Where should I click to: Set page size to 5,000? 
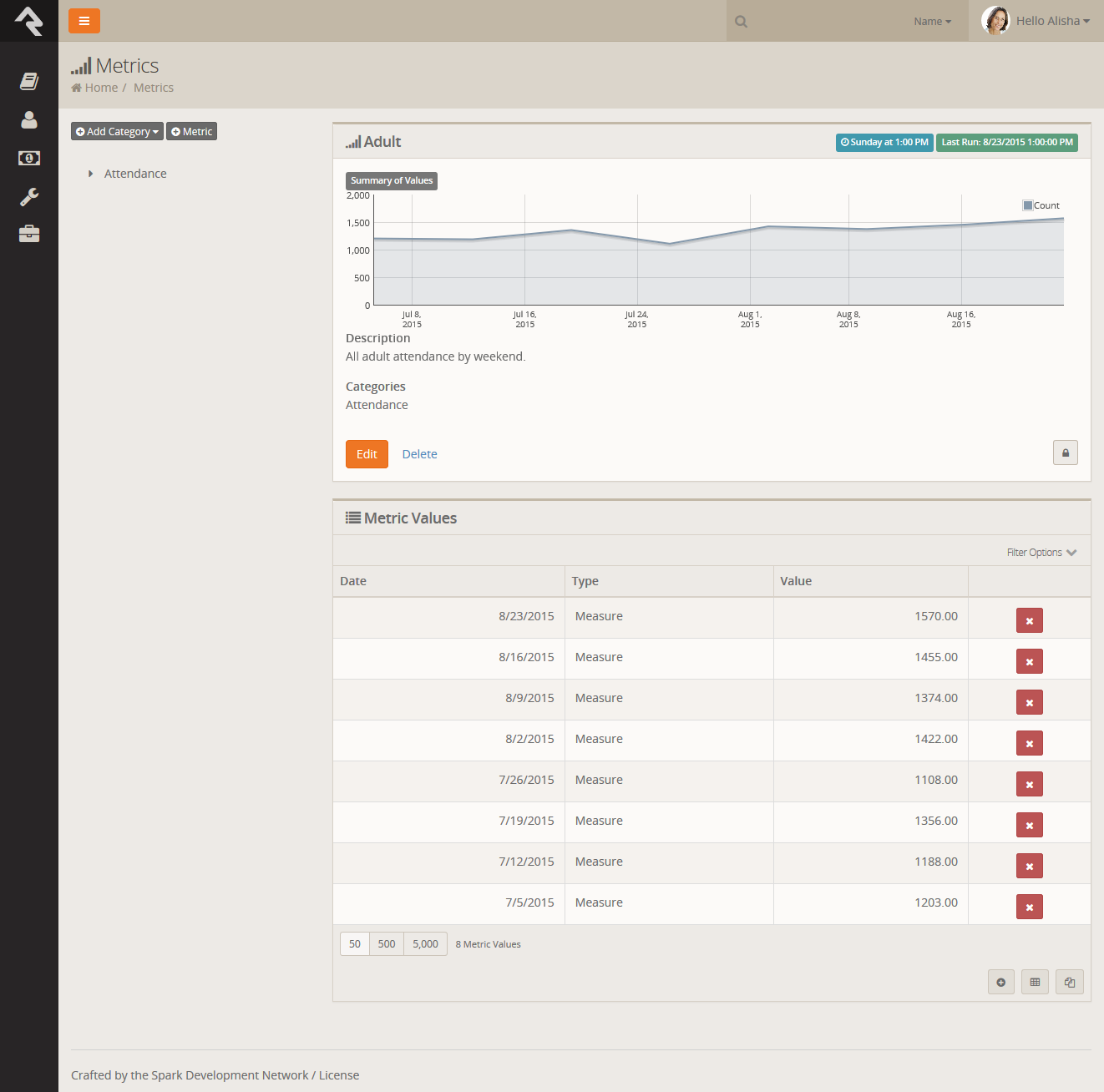coord(425,943)
